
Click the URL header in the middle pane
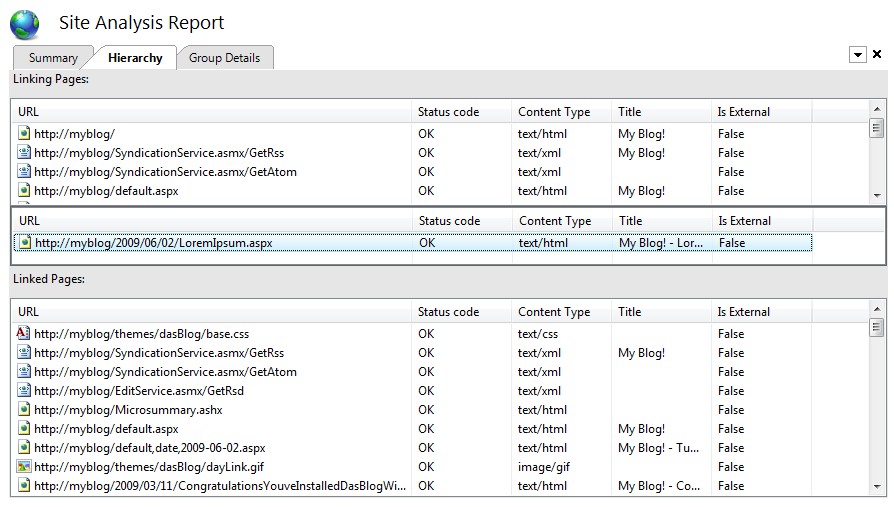pos(213,221)
